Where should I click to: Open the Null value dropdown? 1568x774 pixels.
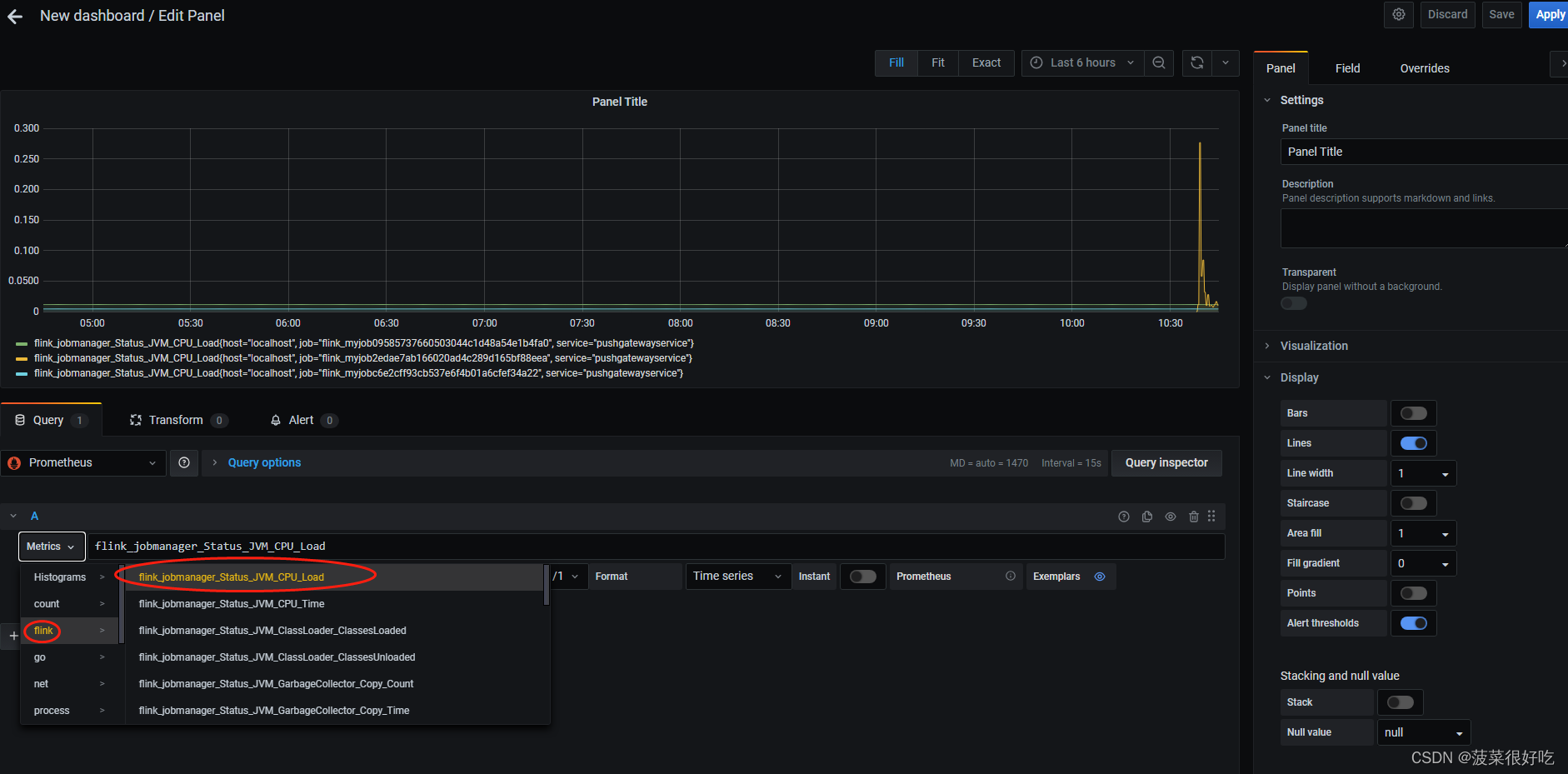click(1424, 732)
